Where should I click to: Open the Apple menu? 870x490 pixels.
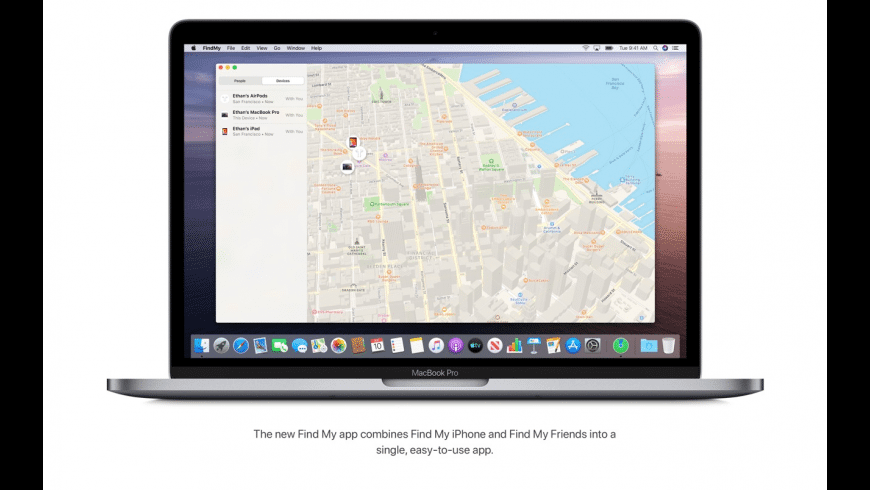pyautogui.click(x=194, y=48)
